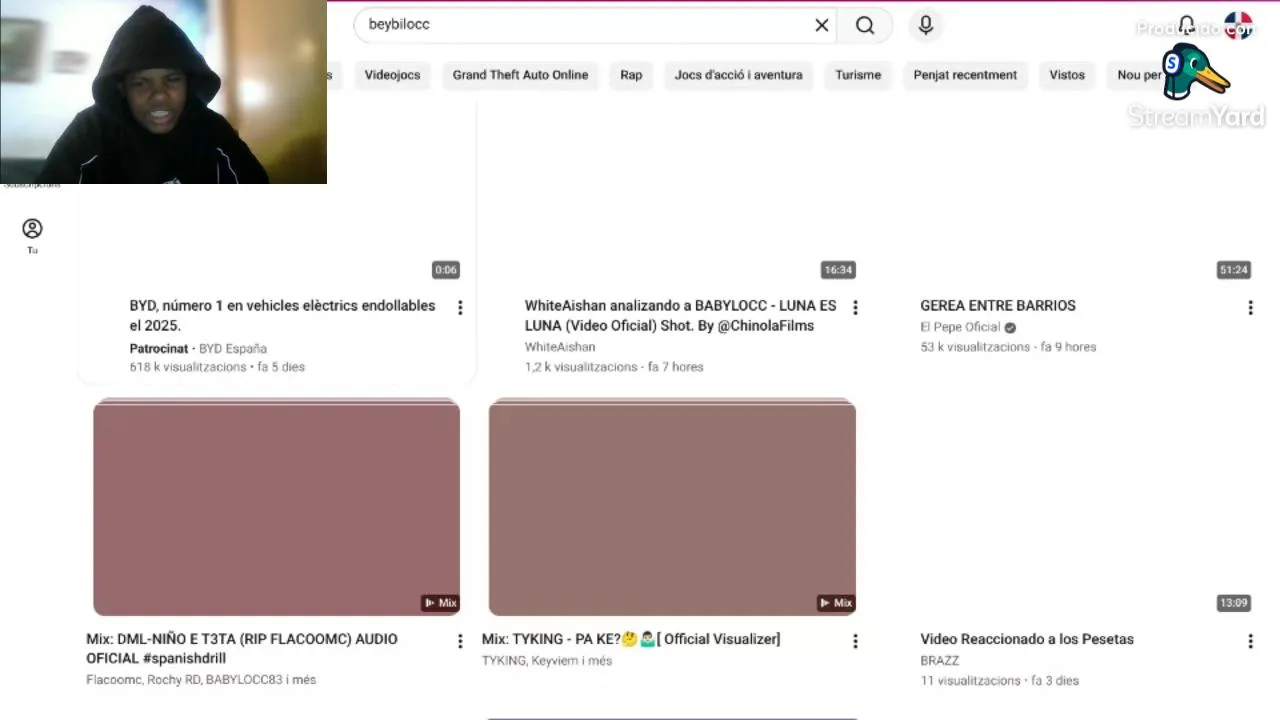
Task: Open the 'Tu' profile icon in the sidebar
Action: 32,236
